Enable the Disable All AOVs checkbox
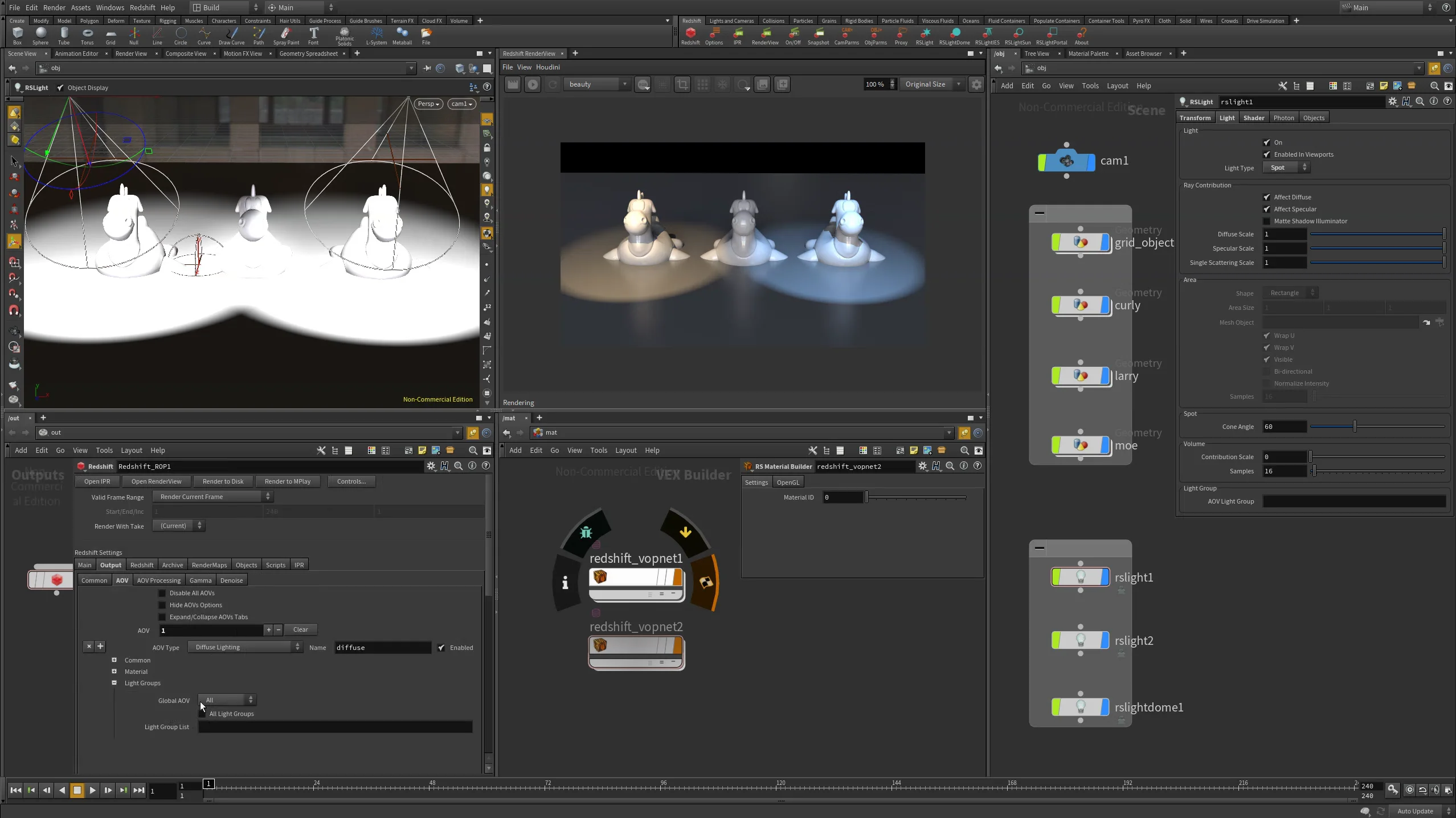The width and height of the screenshot is (1456, 818). (x=162, y=592)
